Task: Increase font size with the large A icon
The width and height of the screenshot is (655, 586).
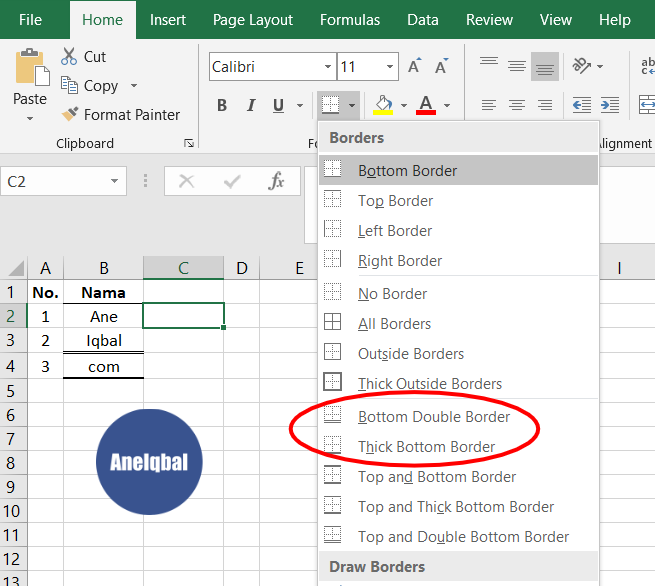Action: tap(414, 66)
